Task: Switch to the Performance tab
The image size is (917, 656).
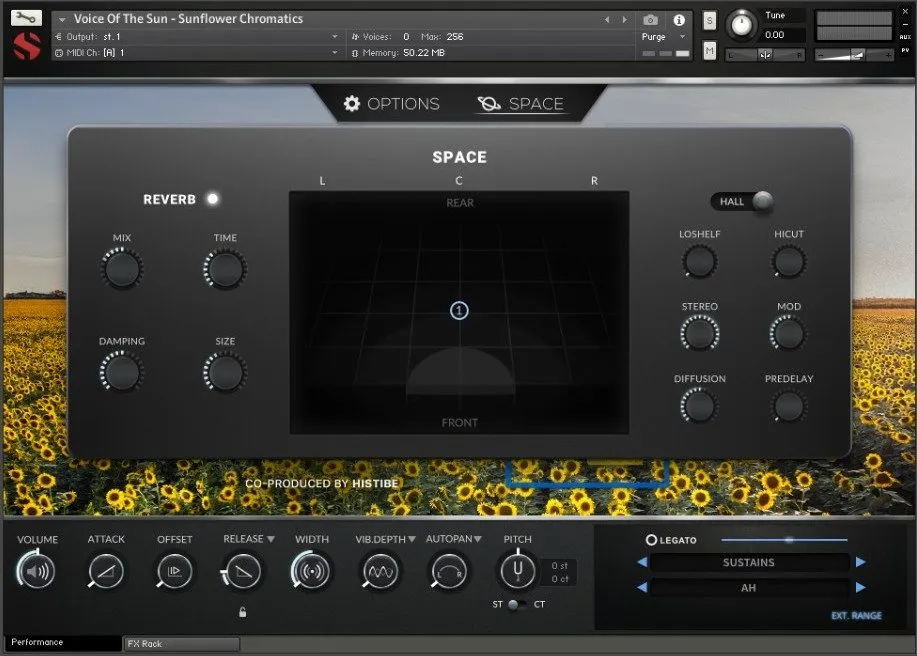Action: click(x=63, y=643)
